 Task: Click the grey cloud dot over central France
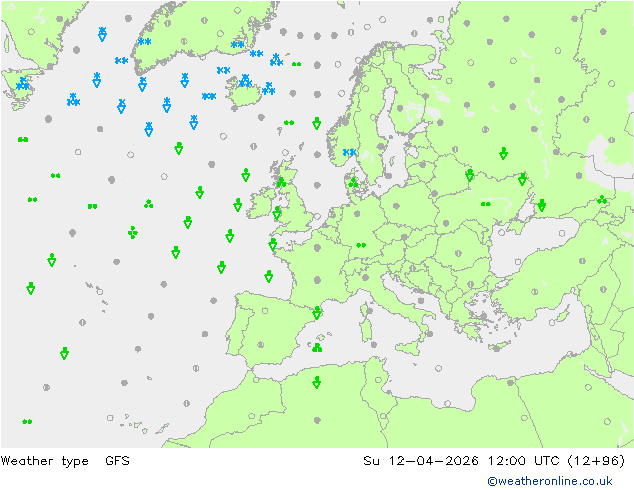point(317,280)
